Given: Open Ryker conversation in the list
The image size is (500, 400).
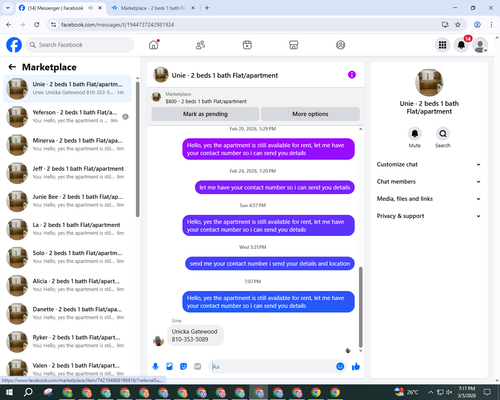Looking at the screenshot, I should [x=67, y=342].
